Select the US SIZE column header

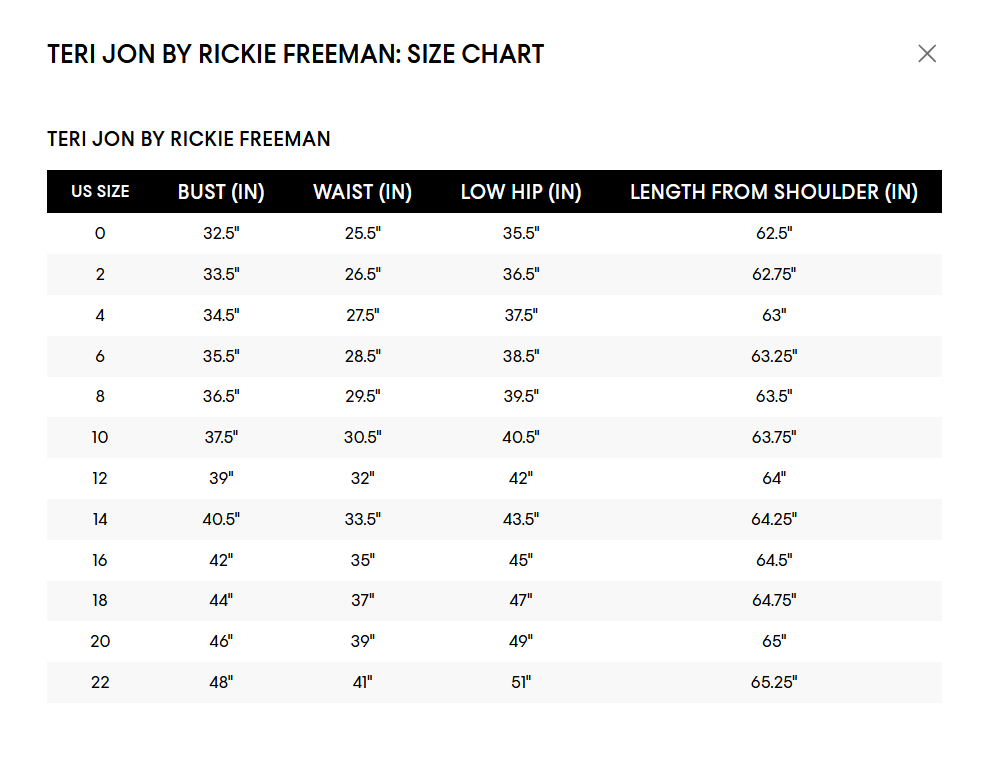(x=100, y=192)
